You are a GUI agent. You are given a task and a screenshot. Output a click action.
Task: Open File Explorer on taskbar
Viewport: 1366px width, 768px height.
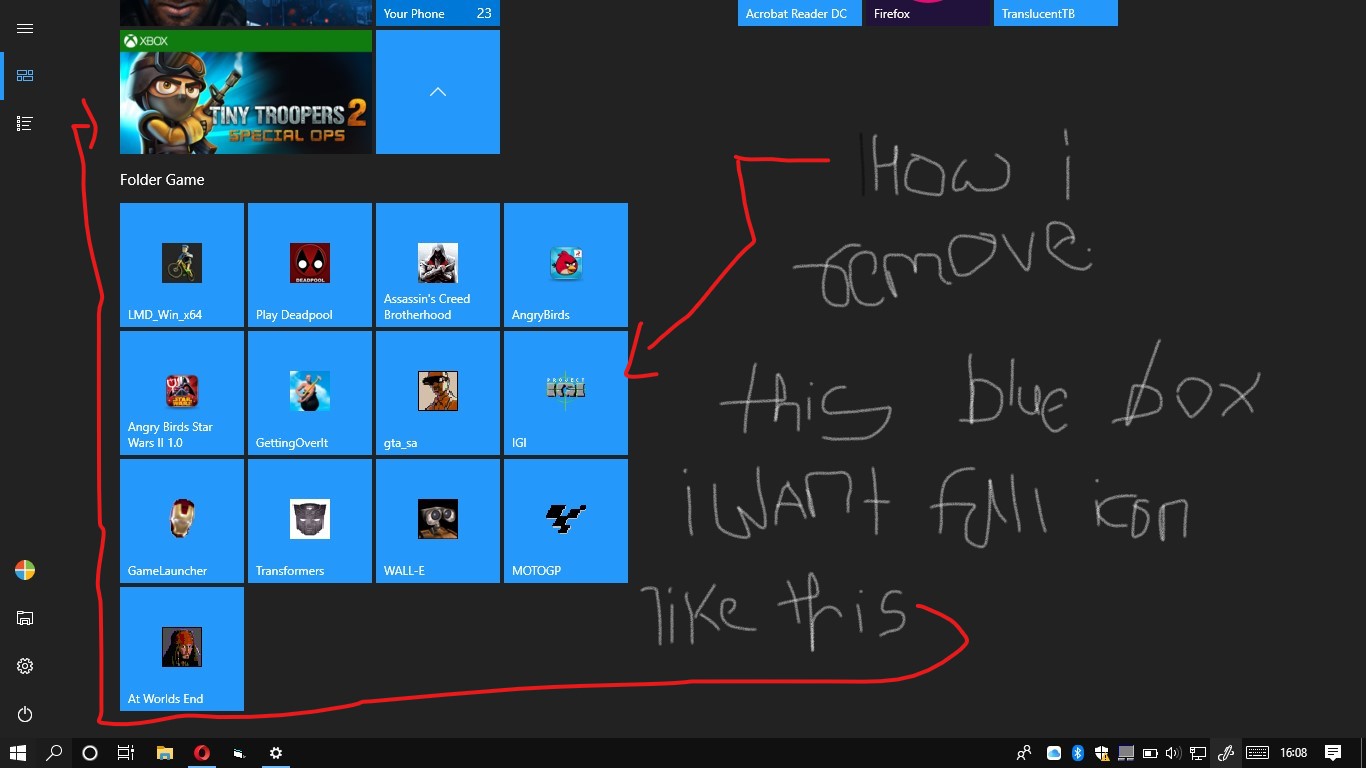point(165,753)
